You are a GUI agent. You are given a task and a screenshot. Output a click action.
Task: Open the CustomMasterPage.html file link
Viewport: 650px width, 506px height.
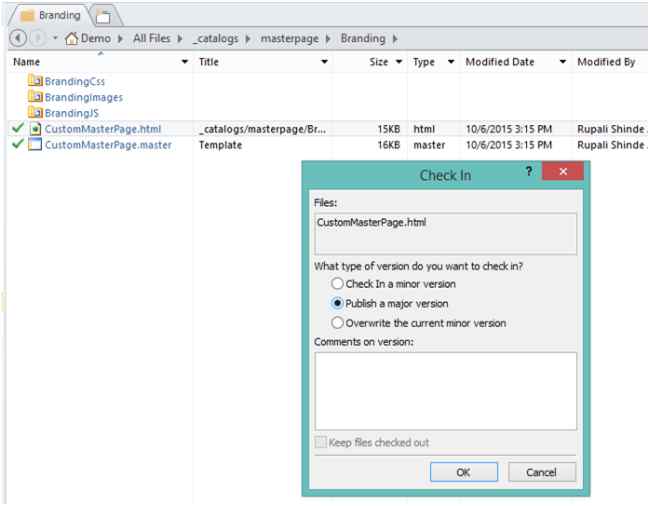pos(103,129)
